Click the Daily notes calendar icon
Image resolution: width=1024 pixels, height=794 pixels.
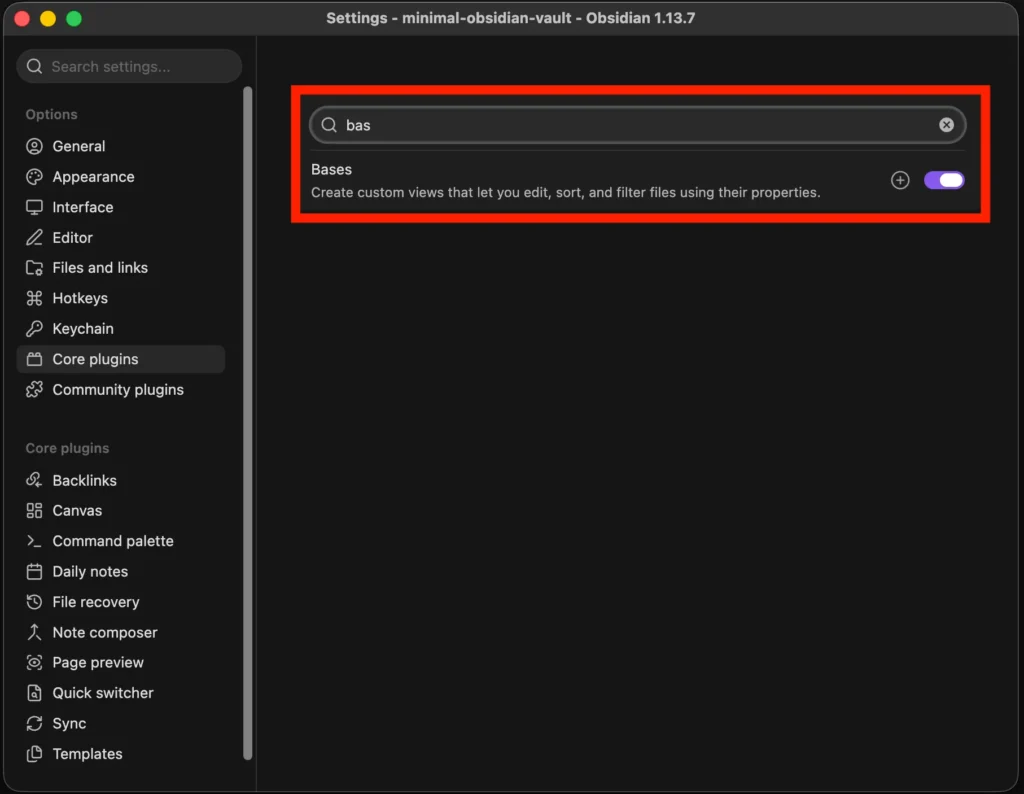click(34, 571)
